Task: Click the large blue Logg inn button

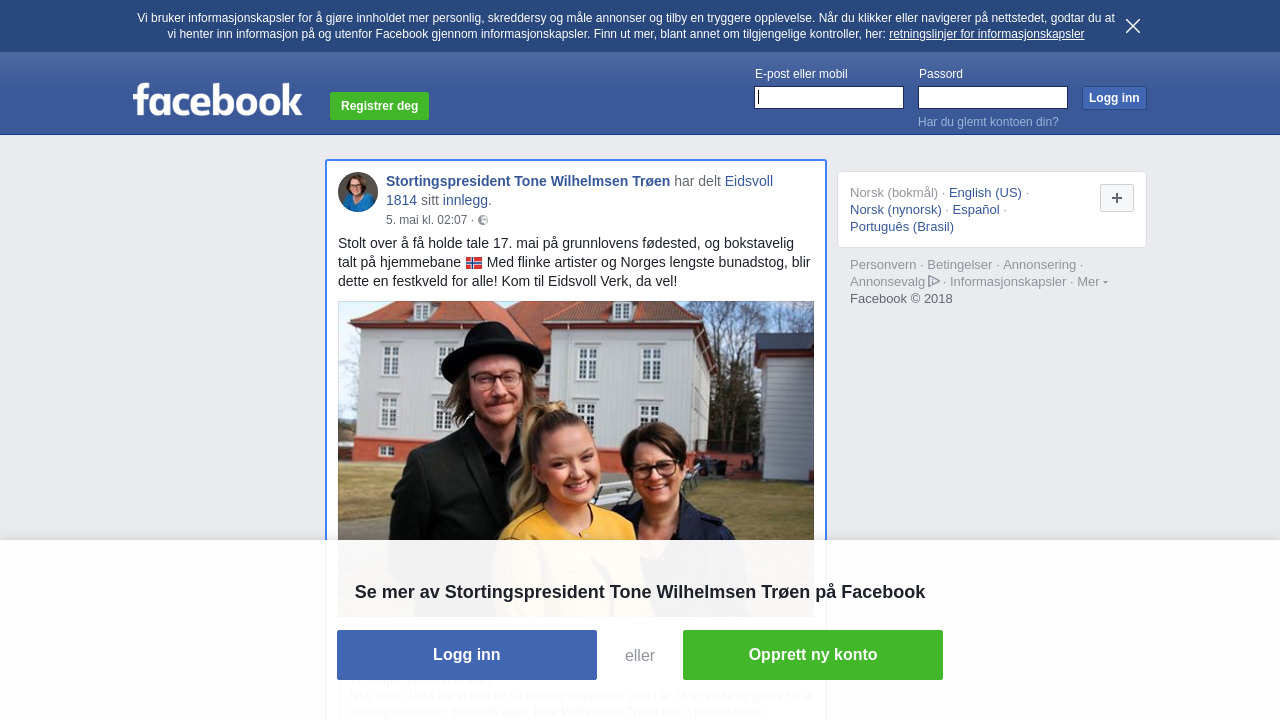Action: [x=467, y=655]
